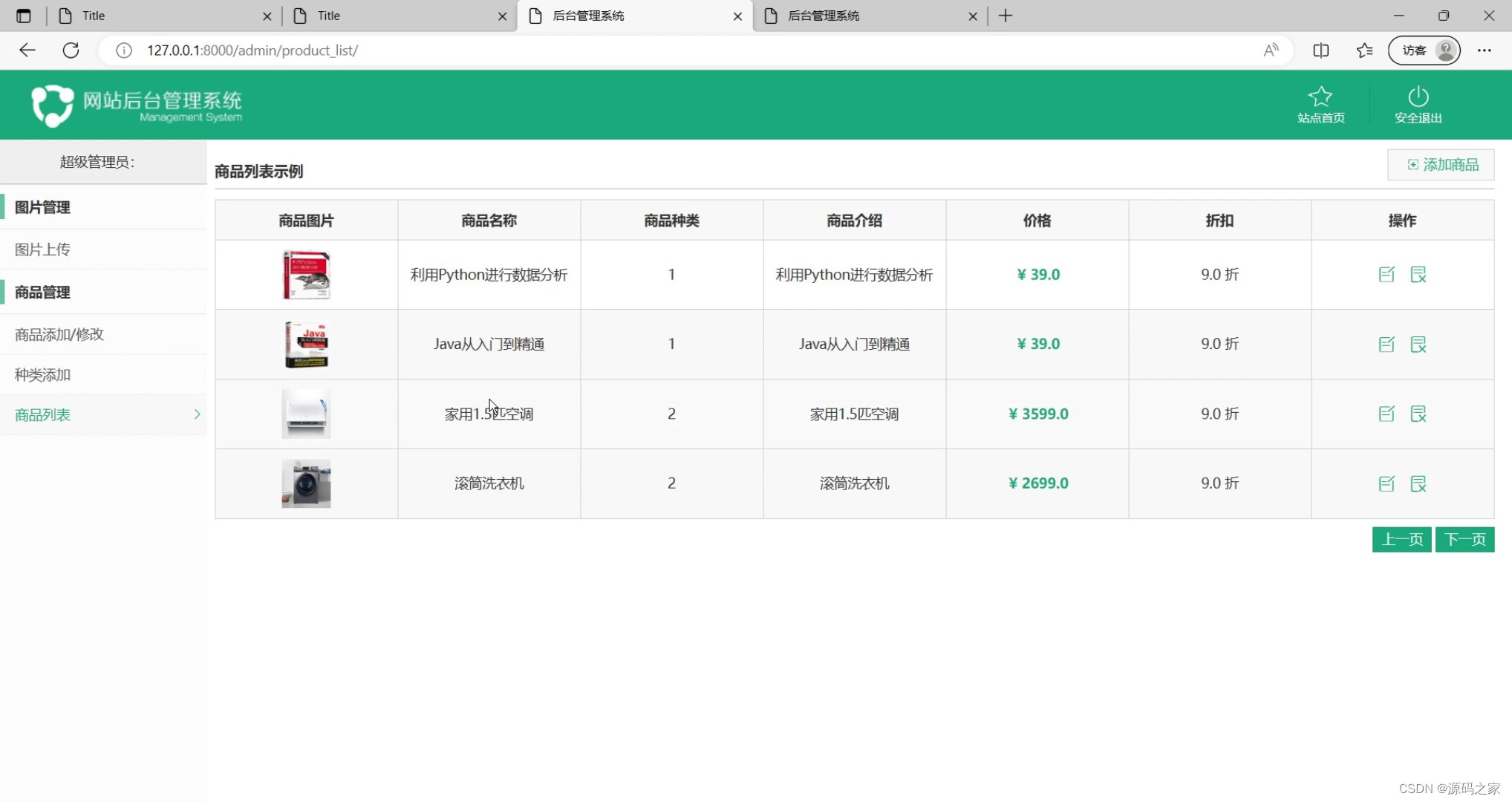
Task: Select 种类添加 in sidebar menu
Action: 42,375
